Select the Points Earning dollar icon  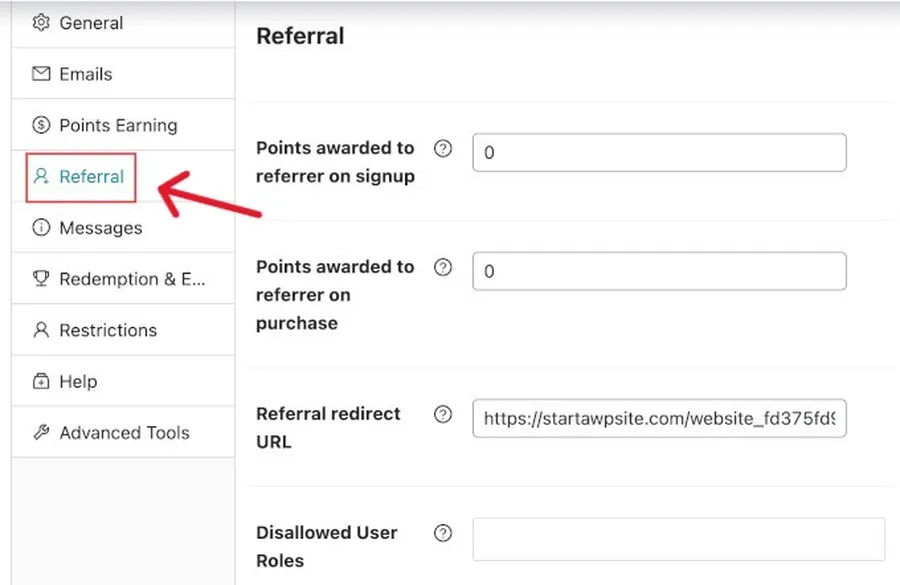(x=39, y=125)
